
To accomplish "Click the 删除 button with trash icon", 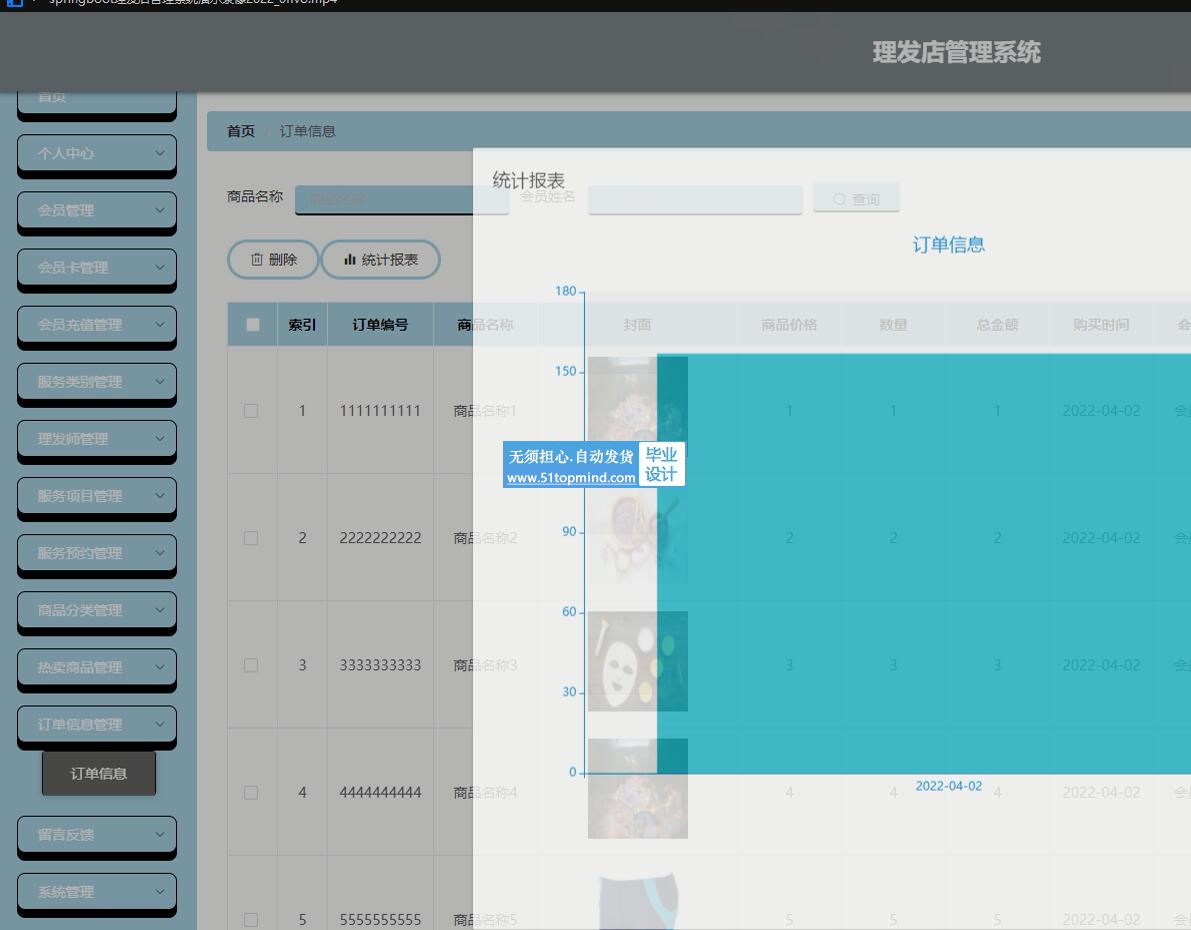I will tap(273, 260).
